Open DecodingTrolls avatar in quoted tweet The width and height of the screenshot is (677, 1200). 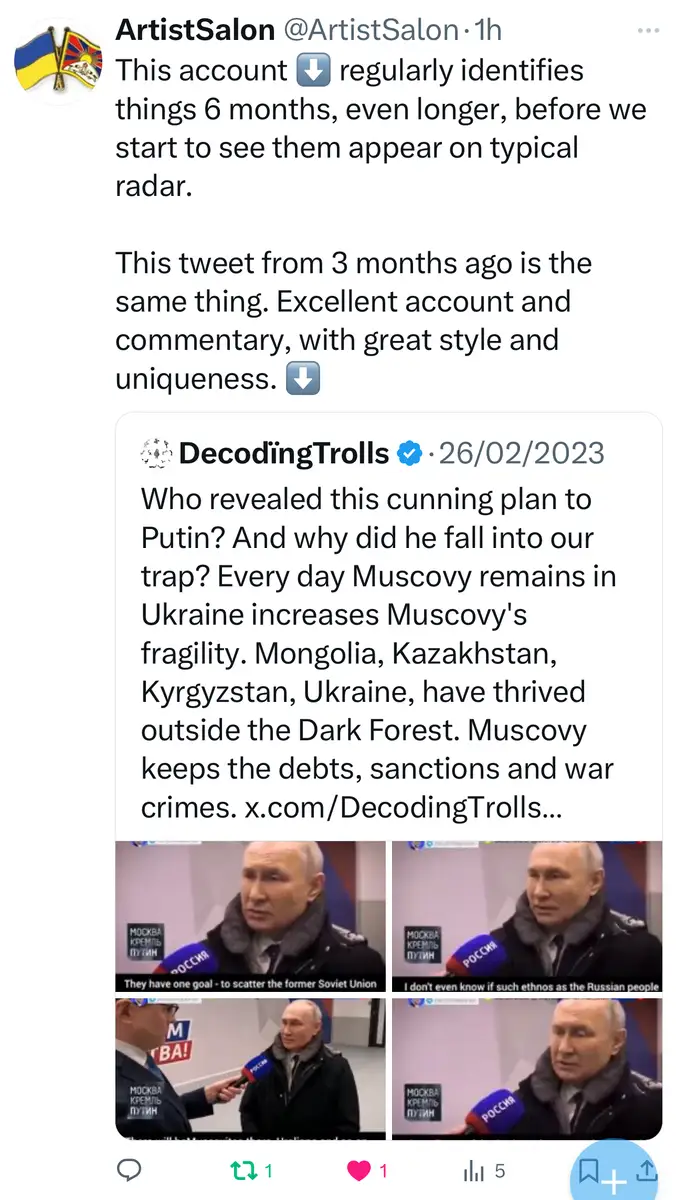156,453
